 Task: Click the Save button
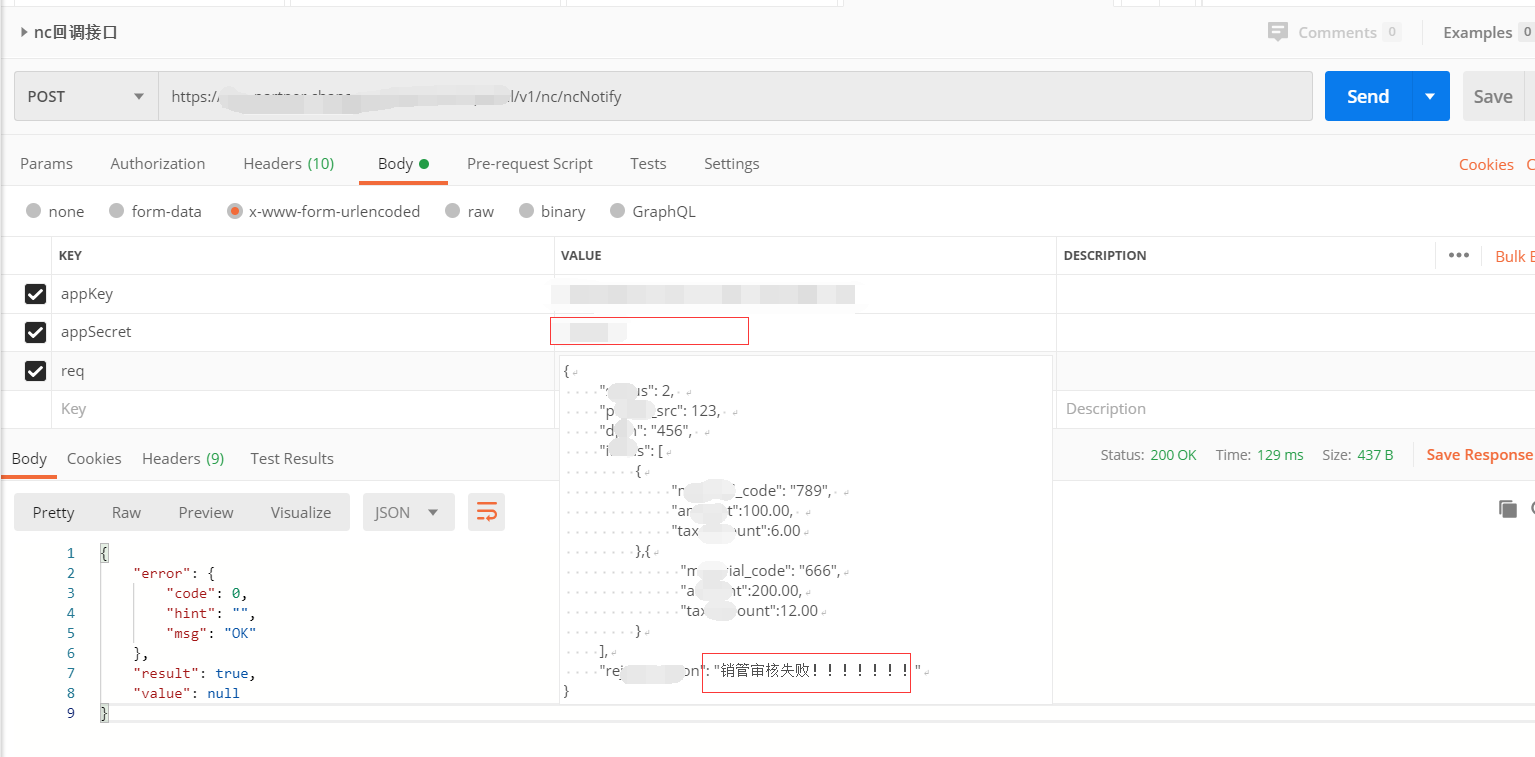click(x=1493, y=96)
